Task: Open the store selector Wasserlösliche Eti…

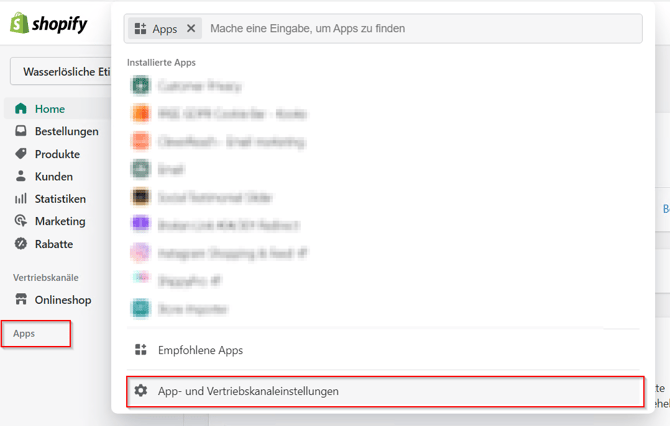Action: [x=62, y=72]
